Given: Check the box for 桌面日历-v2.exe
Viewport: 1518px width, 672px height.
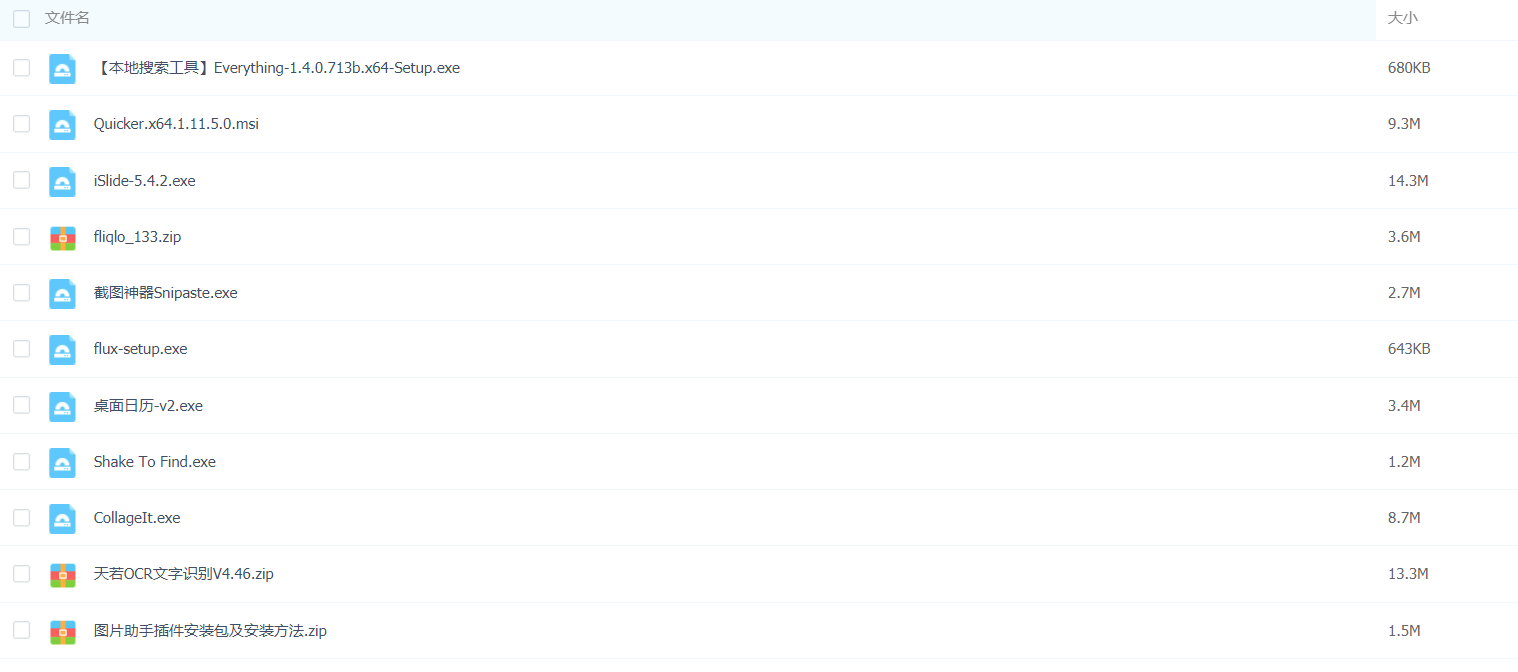Looking at the screenshot, I should coord(21,405).
